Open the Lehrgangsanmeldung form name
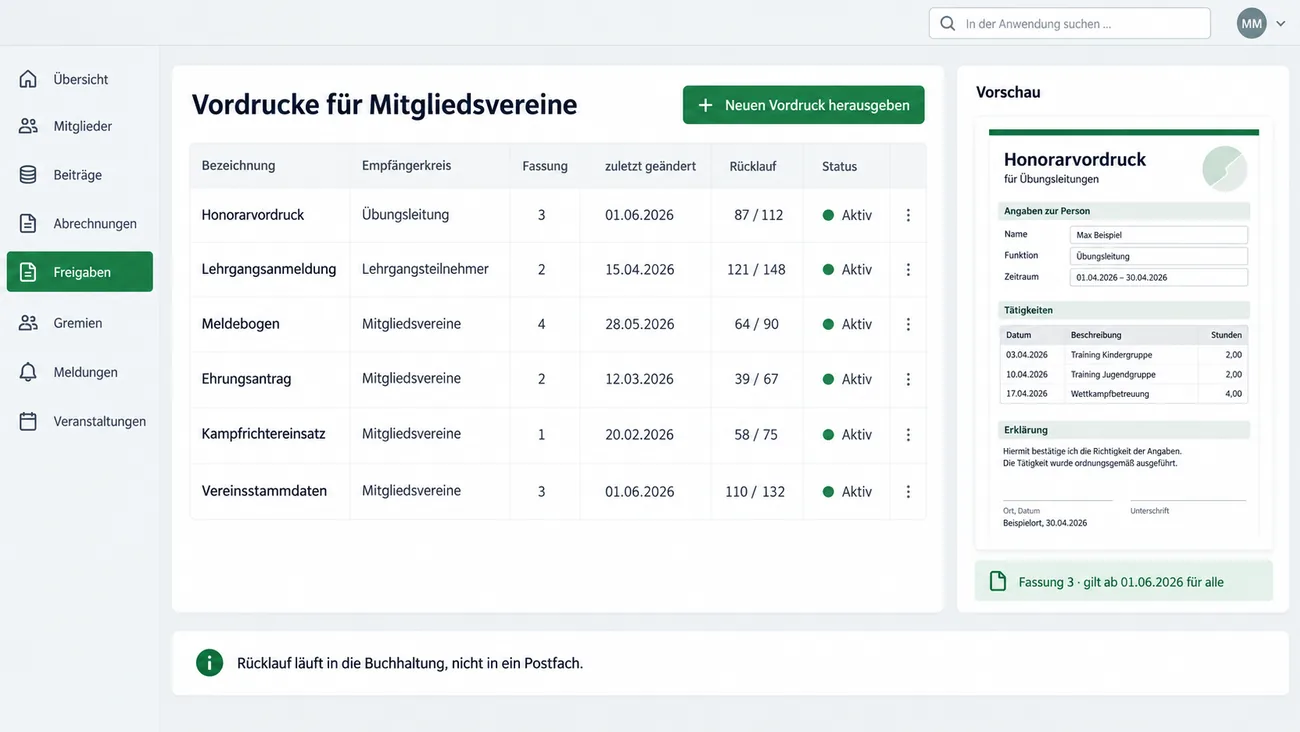The image size is (1300, 732). click(269, 270)
